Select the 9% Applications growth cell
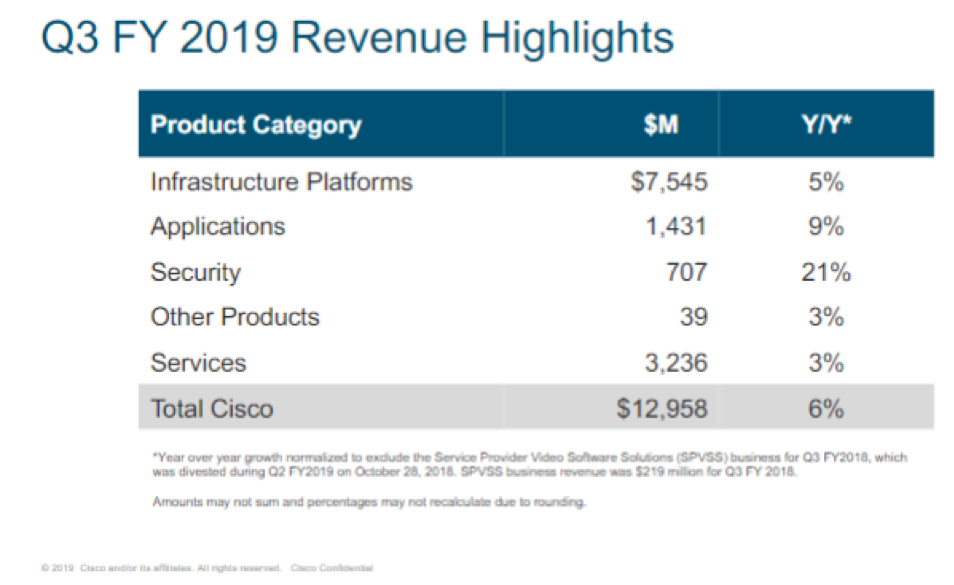 tap(827, 227)
